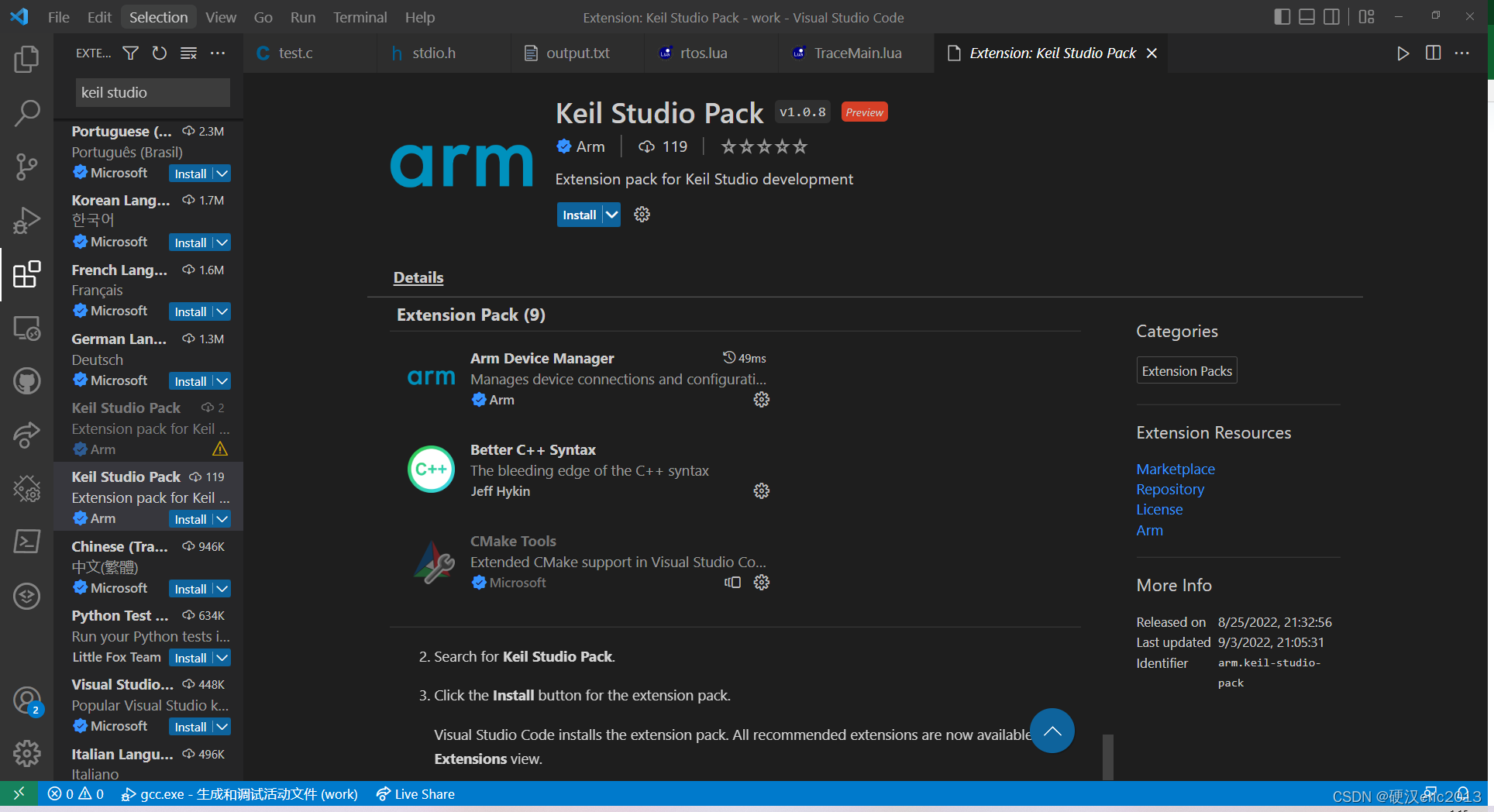The image size is (1494, 812).
Task: Open the Terminal menu
Action: click(360, 17)
